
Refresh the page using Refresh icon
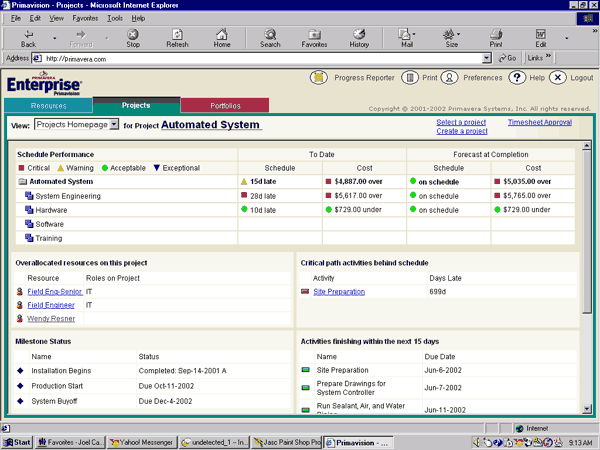click(177, 39)
